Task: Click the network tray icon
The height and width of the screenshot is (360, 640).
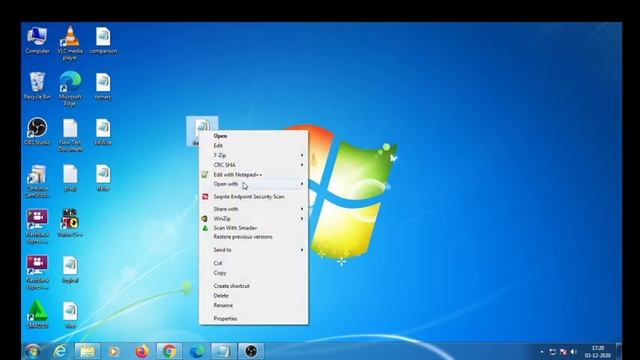Action: point(552,352)
